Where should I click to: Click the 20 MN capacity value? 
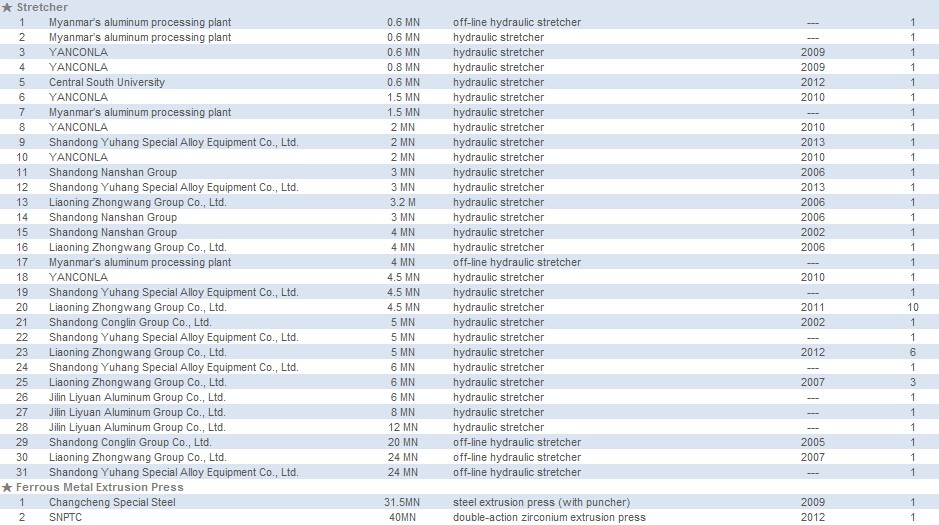(403, 442)
